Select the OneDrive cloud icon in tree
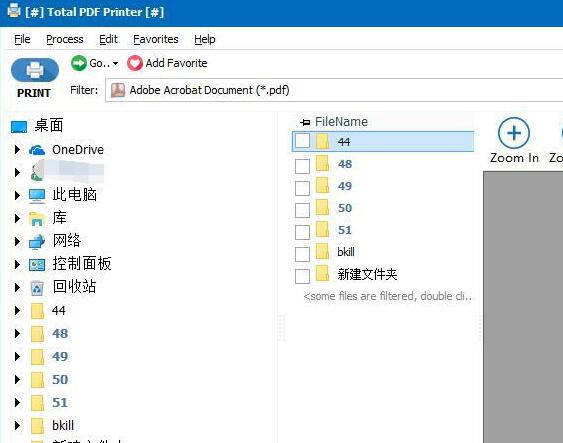 point(37,150)
